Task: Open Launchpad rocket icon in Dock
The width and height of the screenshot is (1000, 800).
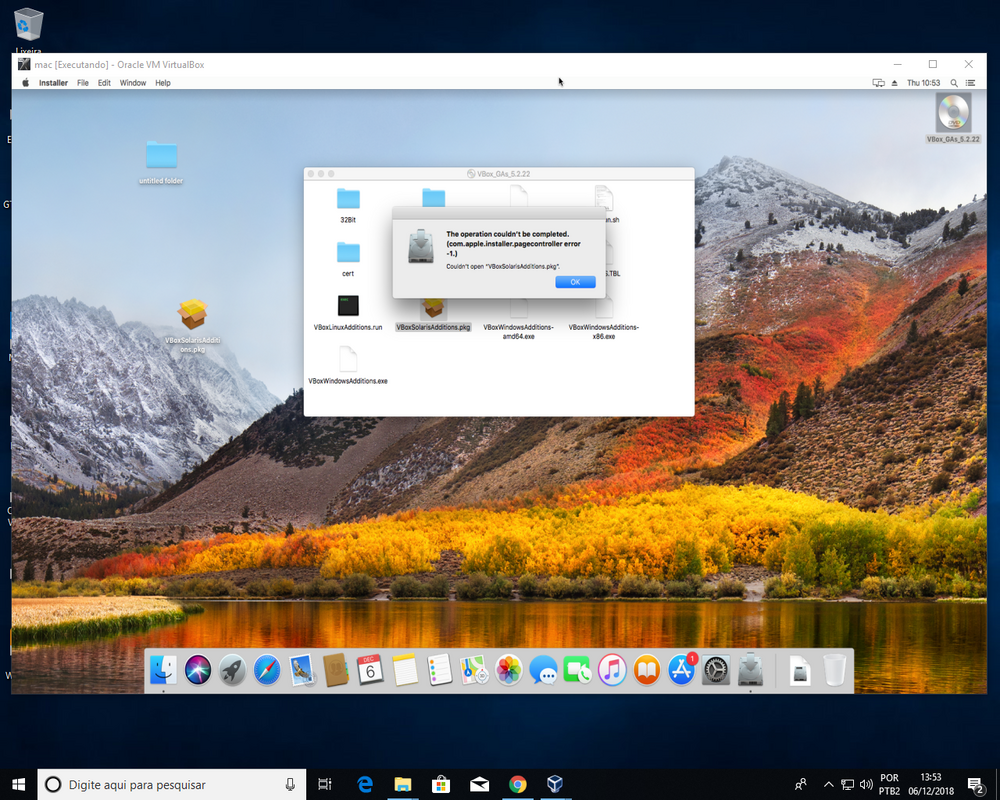Action: click(232, 670)
